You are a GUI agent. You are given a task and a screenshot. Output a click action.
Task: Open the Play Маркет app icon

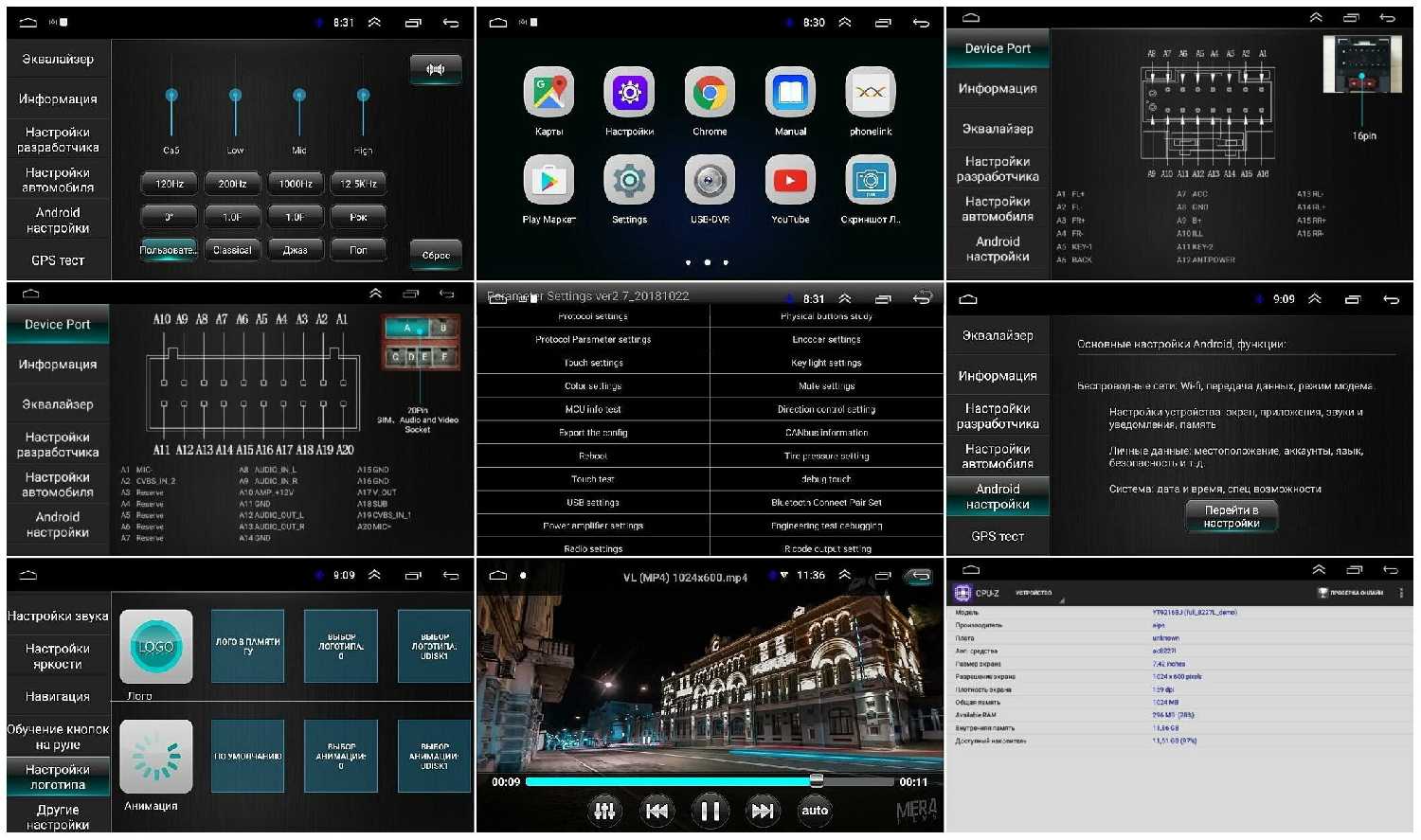(x=549, y=180)
